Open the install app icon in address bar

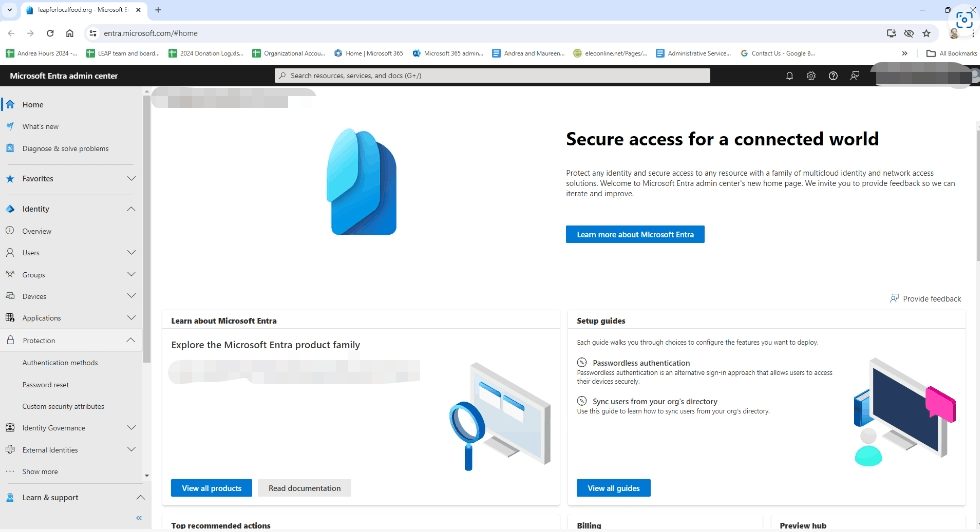(x=891, y=33)
